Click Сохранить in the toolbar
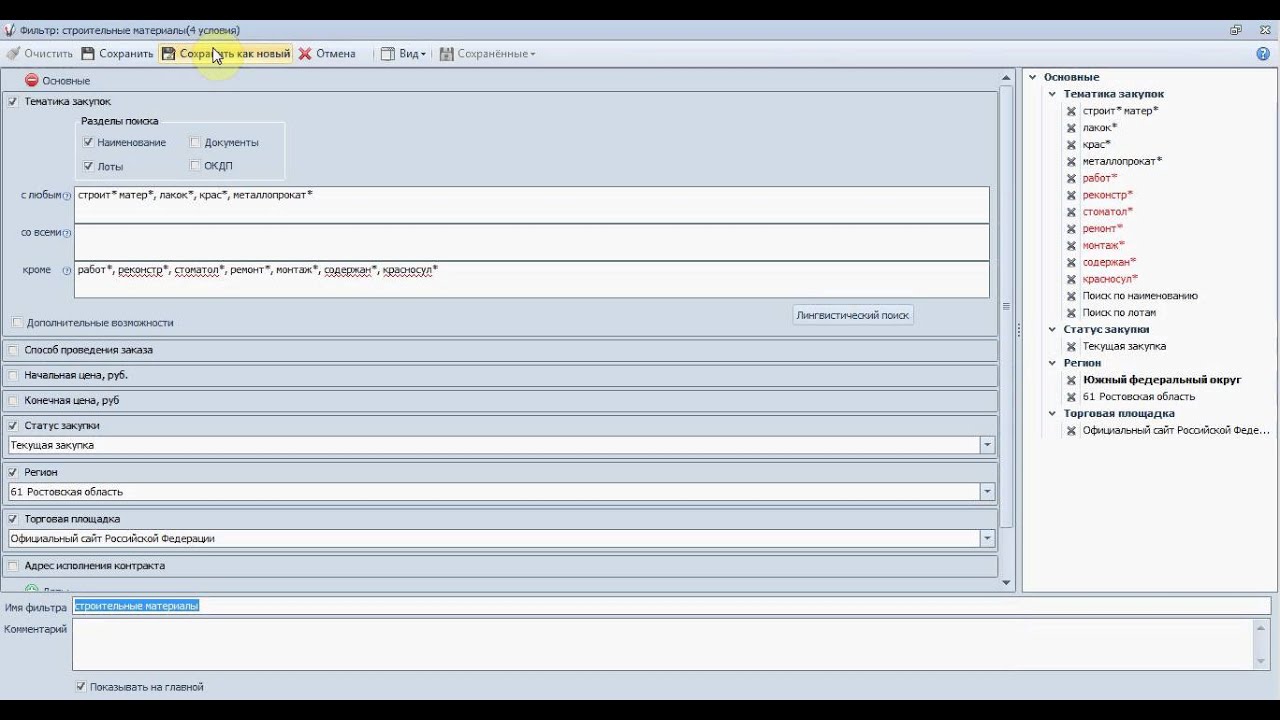This screenshot has width=1280, height=720. click(x=117, y=54)
